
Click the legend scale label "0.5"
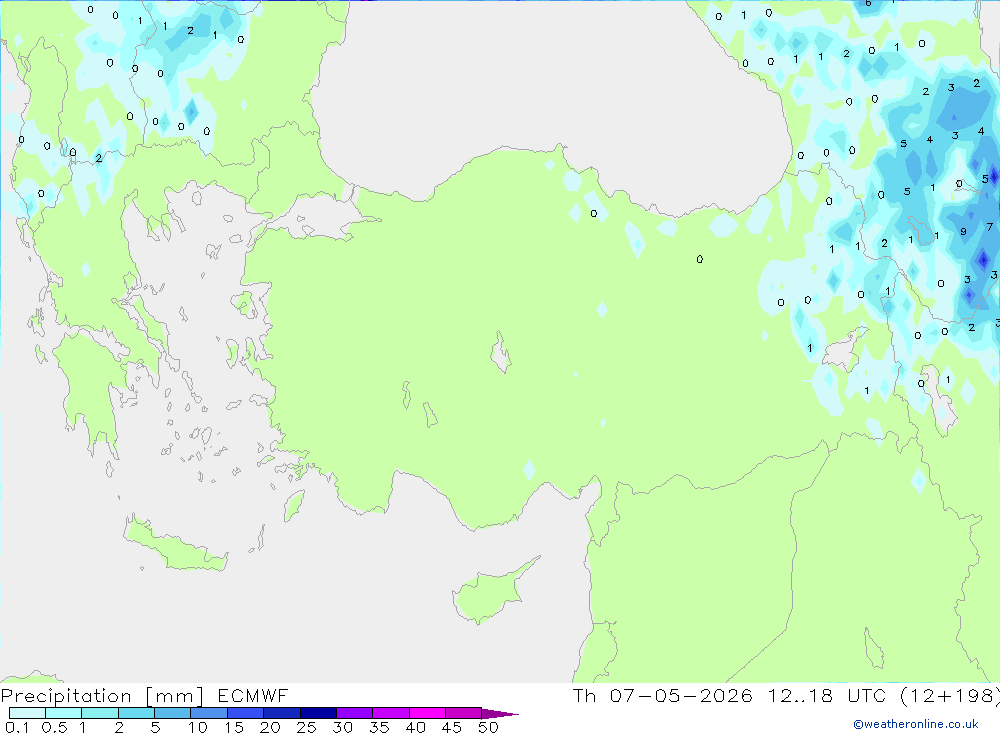[54, 727]
